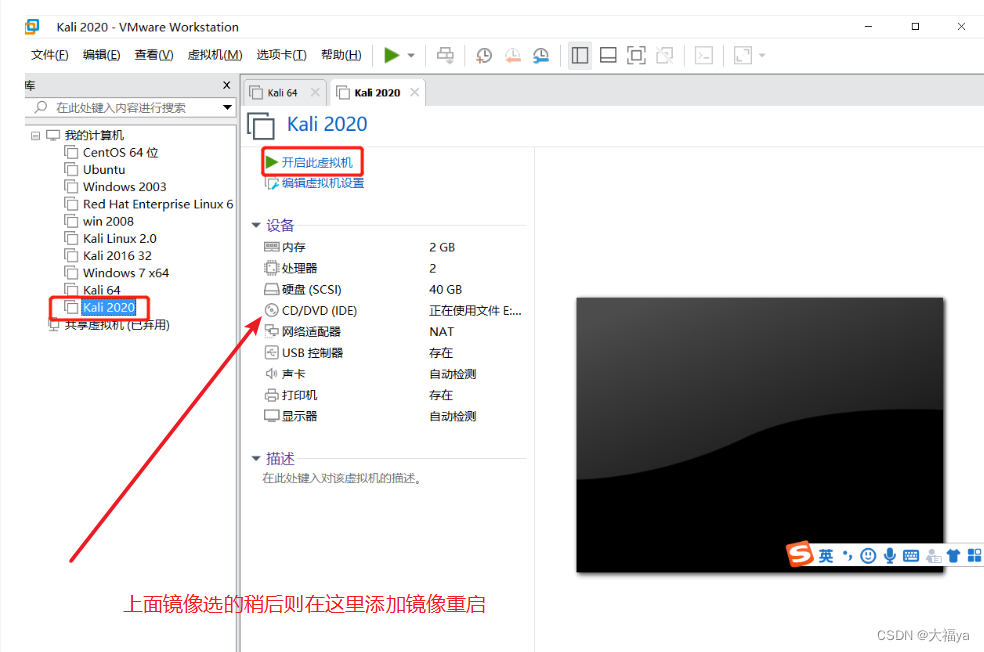Click 共享虚拟机 (已弃用) tree item
This screenshot has width=984, height=652.
click(x=116, y=325)
